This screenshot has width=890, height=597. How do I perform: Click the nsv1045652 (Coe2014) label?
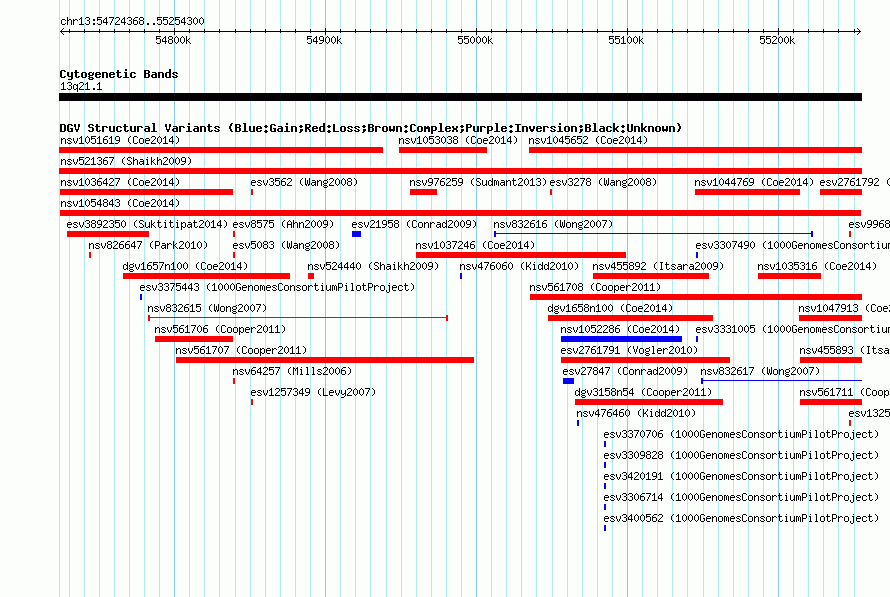[588, 140]
